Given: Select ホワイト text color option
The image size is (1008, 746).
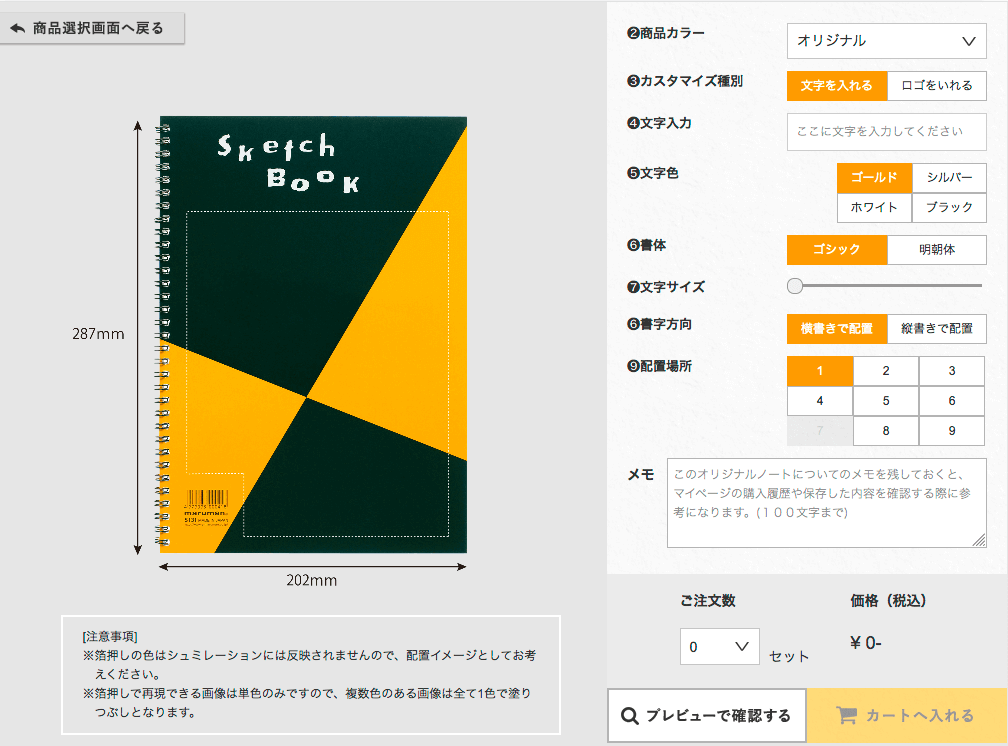Looking at the screenshot, I should tap(874, 207).
